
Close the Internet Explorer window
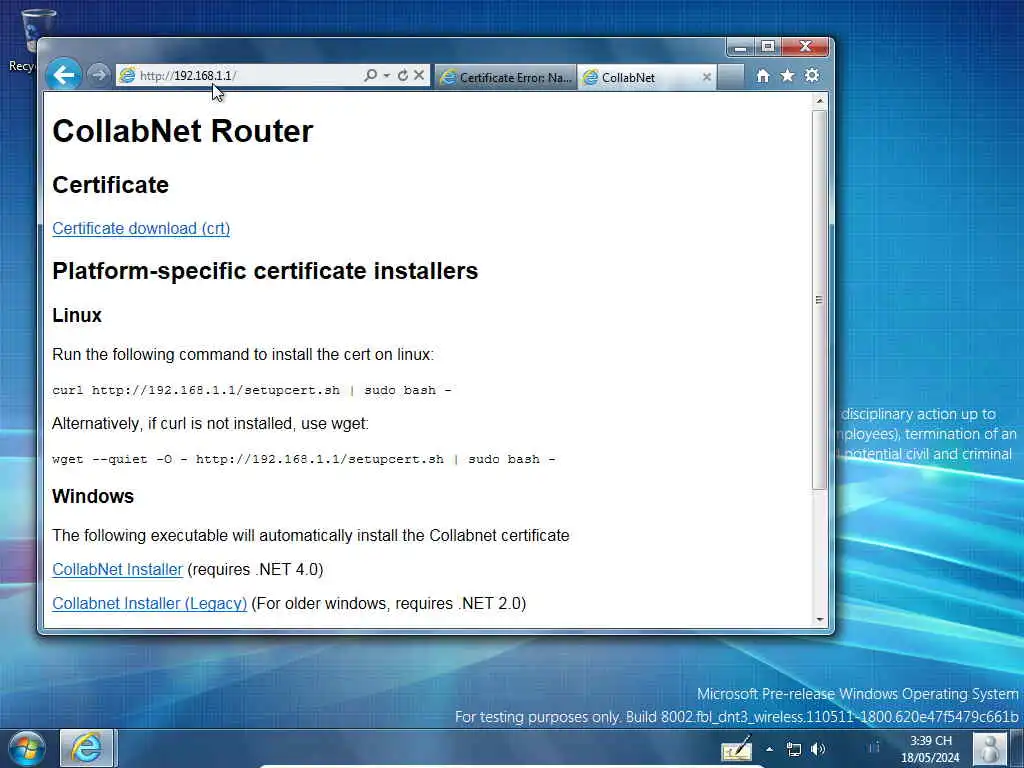pyautogui.click(x=806, y=47)
